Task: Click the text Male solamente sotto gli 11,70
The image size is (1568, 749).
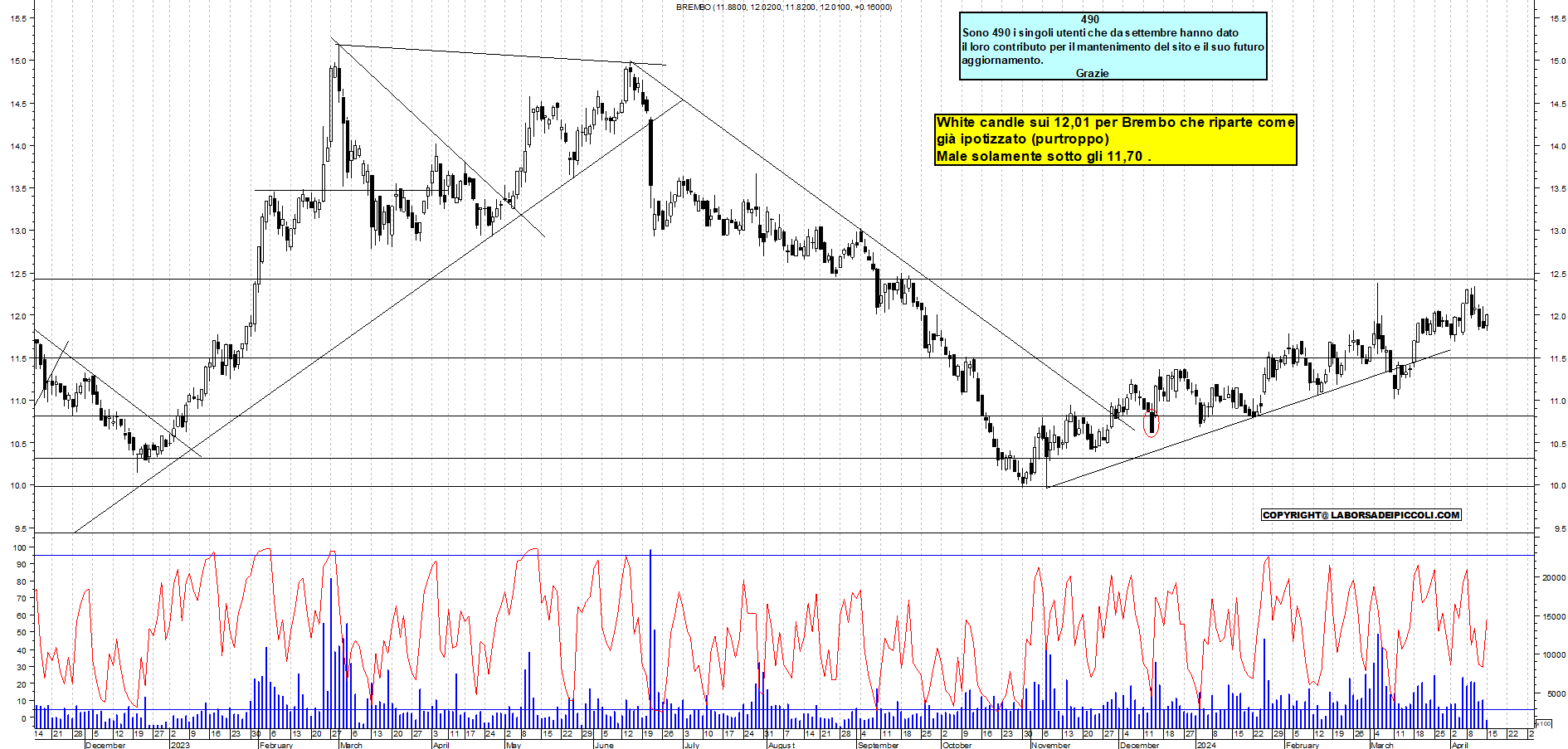Action: (x=1044, y=156)
